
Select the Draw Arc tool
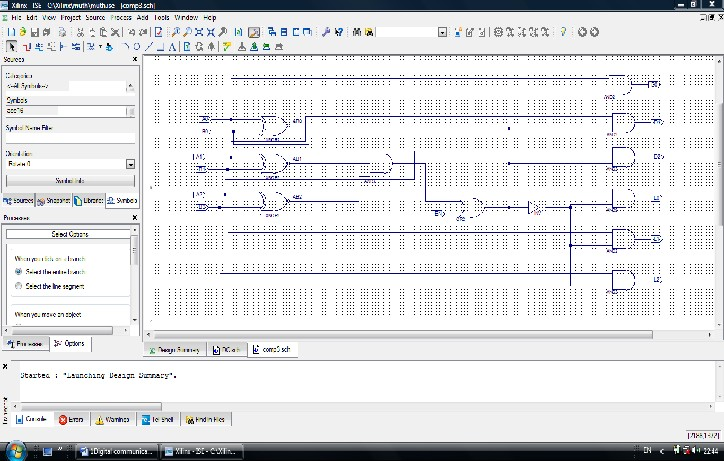126,46
